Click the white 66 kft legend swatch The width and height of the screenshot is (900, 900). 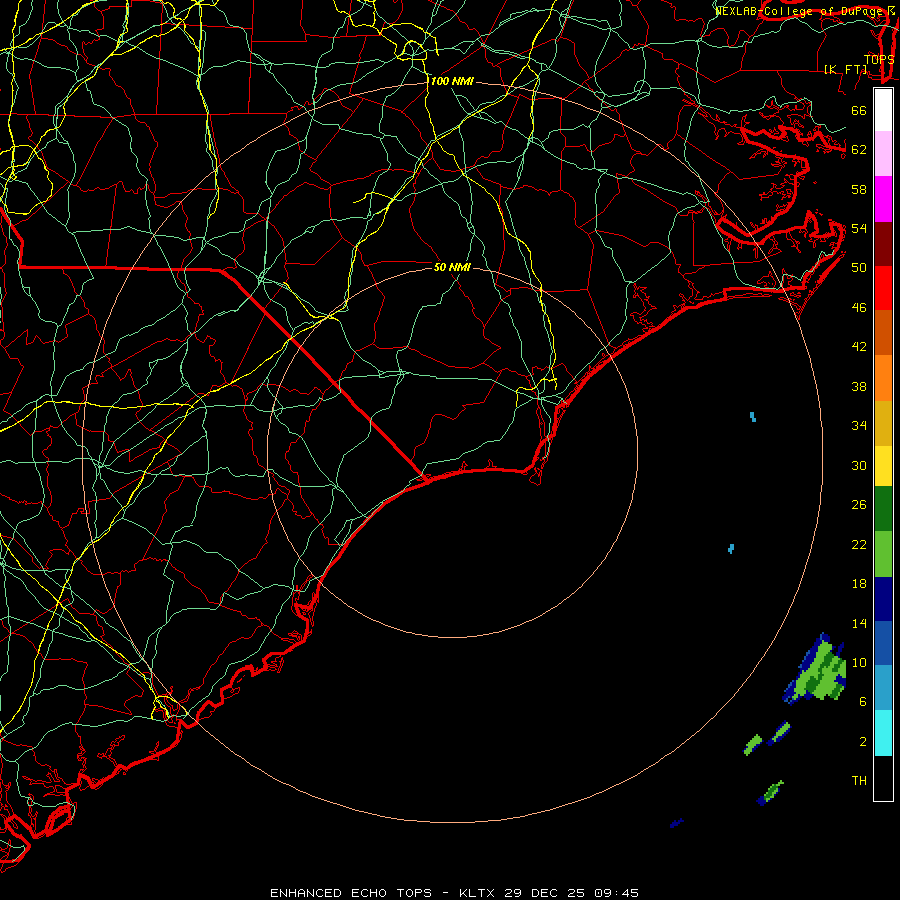point(883,110)
